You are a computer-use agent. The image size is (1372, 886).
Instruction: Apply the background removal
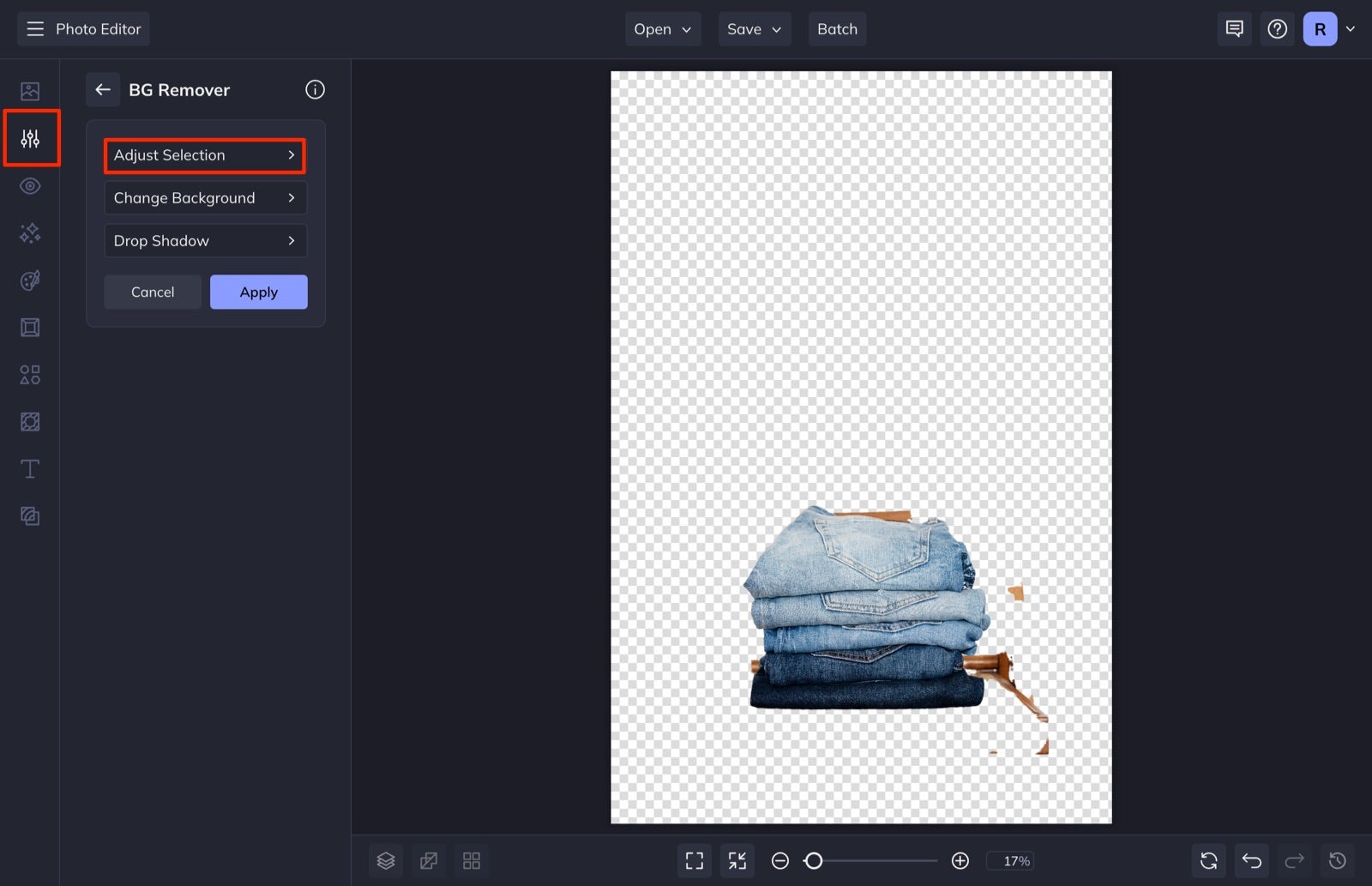258,292
